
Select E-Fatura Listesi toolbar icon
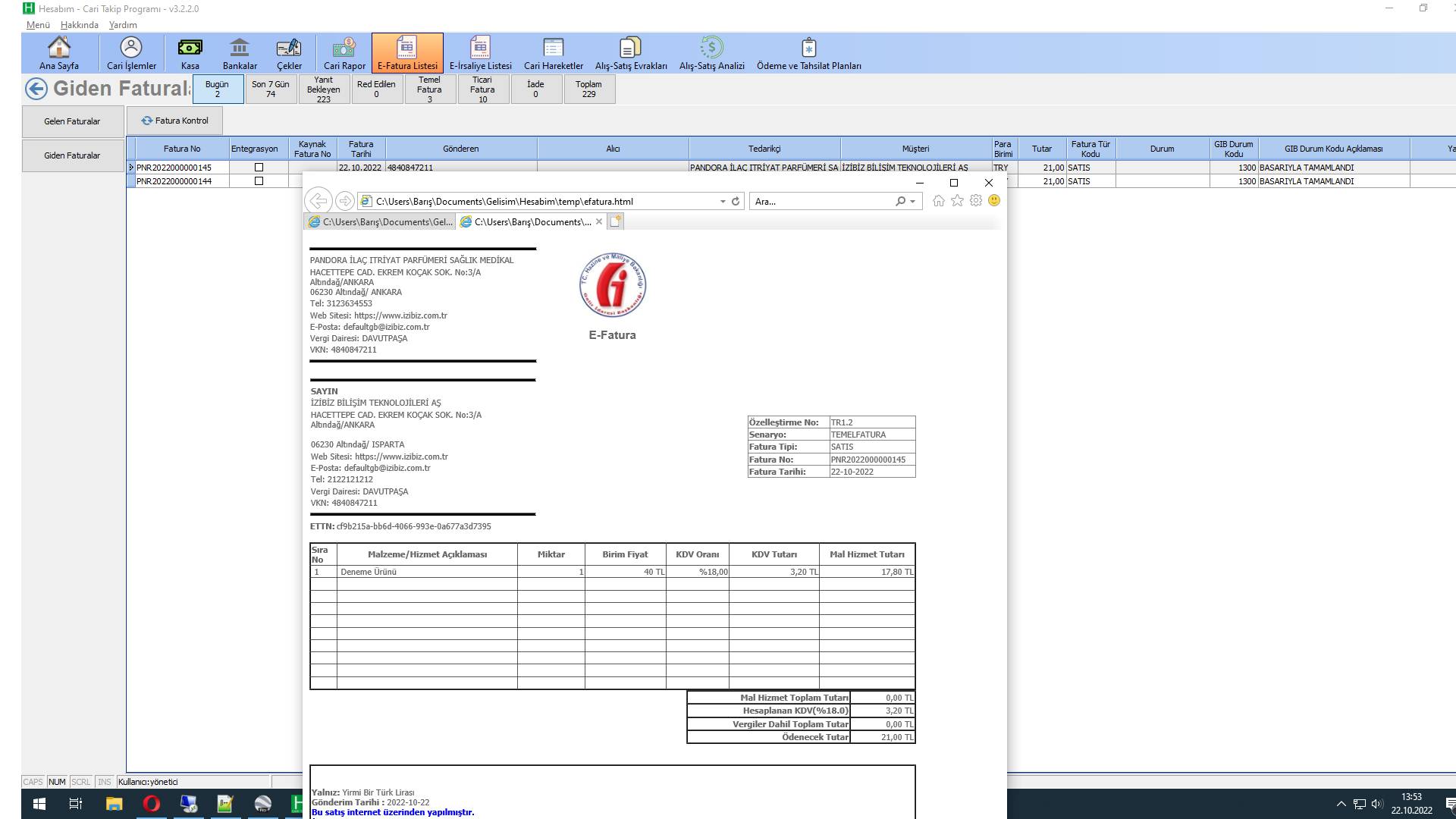pos(407,53)
